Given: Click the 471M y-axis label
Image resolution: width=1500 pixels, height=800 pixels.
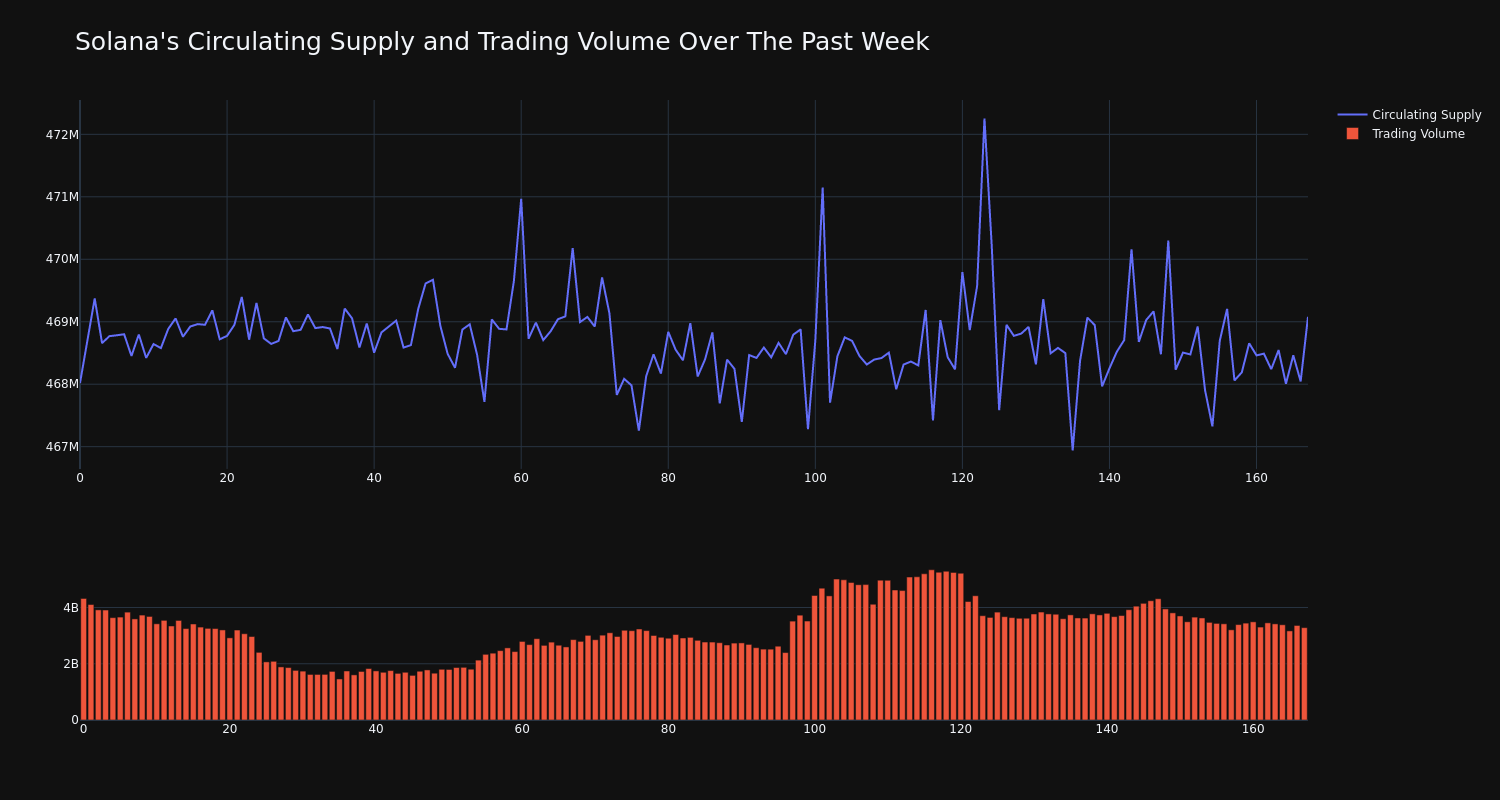Looking at the screenshot, I should coord(62,197).
